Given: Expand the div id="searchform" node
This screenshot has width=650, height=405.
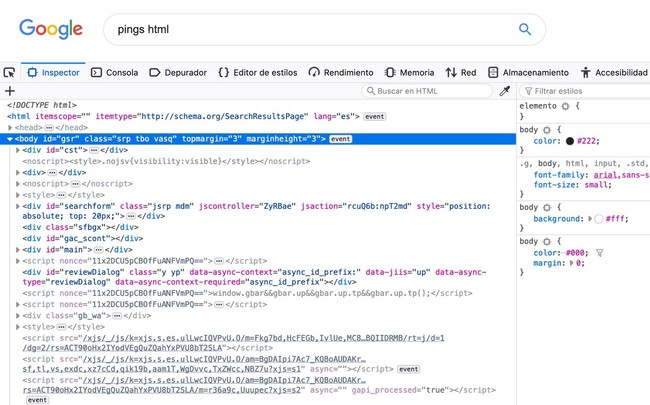Looking at the screenshot, I should click(x=18, y=206).
